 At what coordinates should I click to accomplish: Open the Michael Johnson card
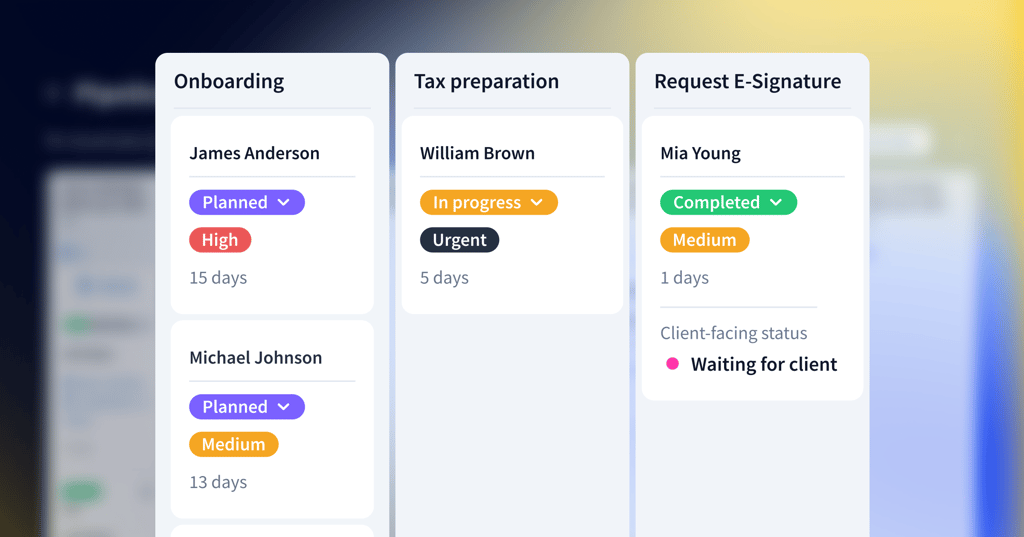point(255,358)
